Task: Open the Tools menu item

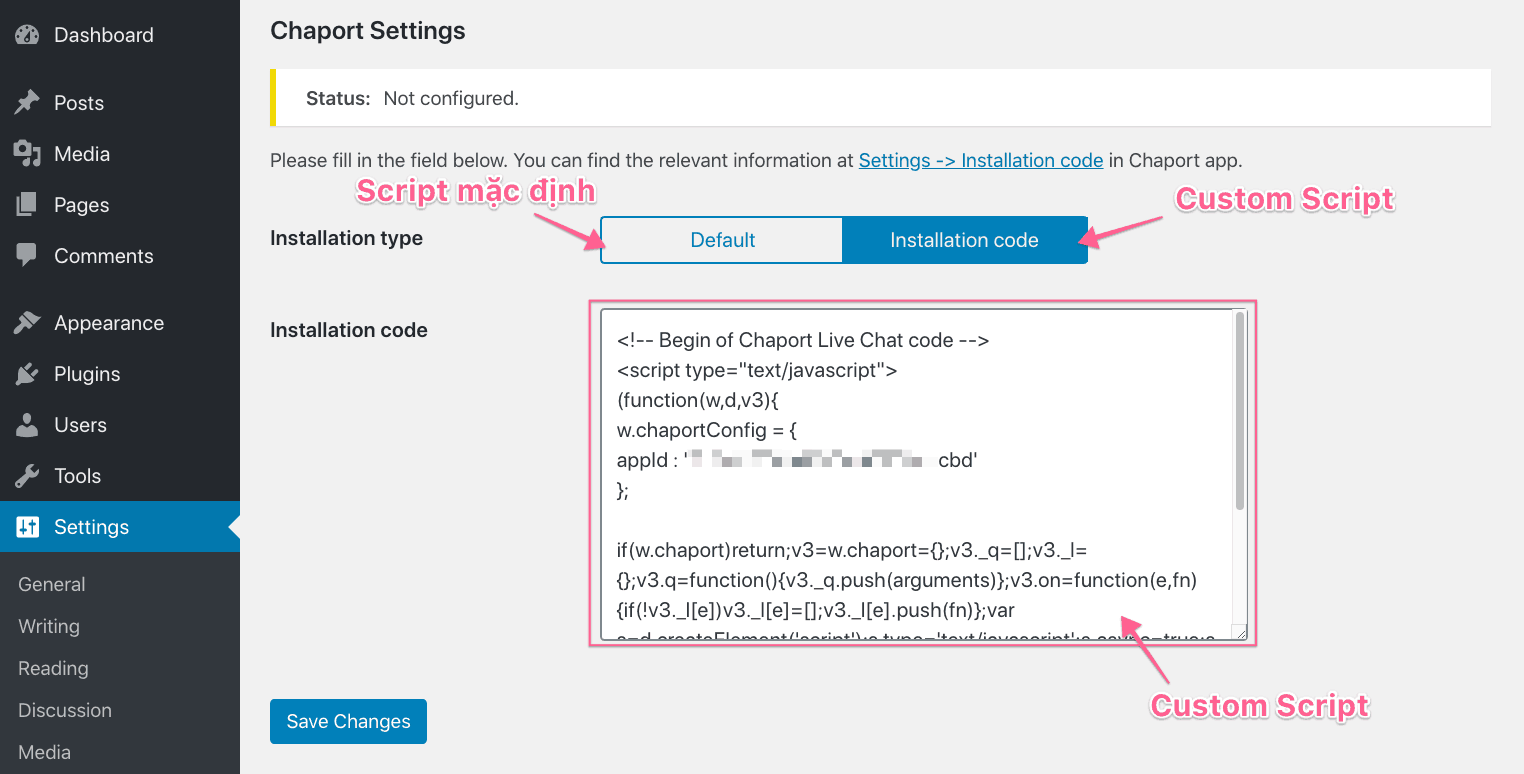Action: tap(120, 476)
